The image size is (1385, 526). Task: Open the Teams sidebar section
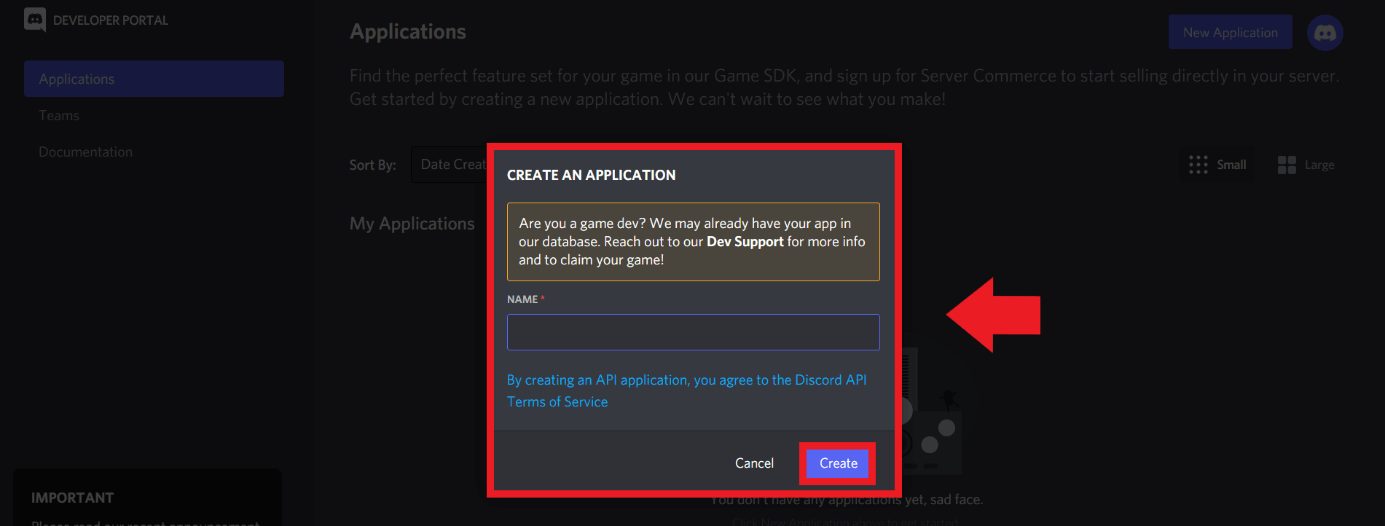(59, 116)
